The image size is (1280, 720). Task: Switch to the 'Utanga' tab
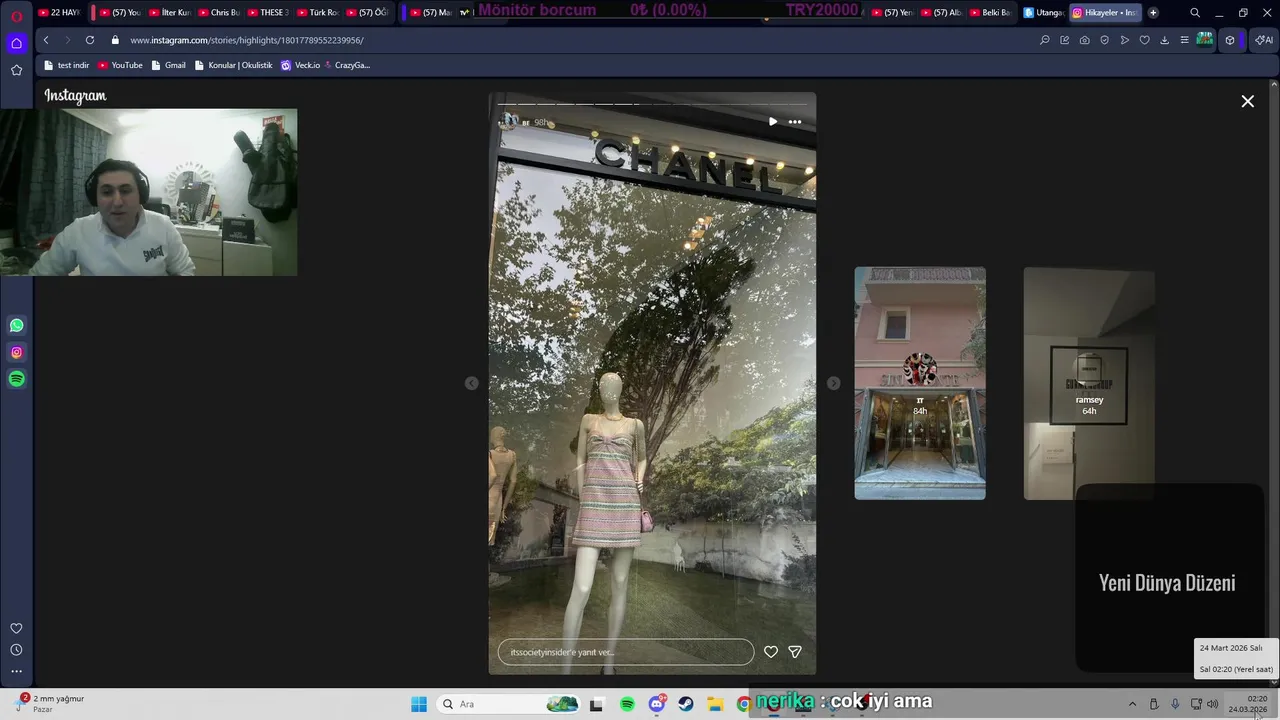[x=1043, y=13]
